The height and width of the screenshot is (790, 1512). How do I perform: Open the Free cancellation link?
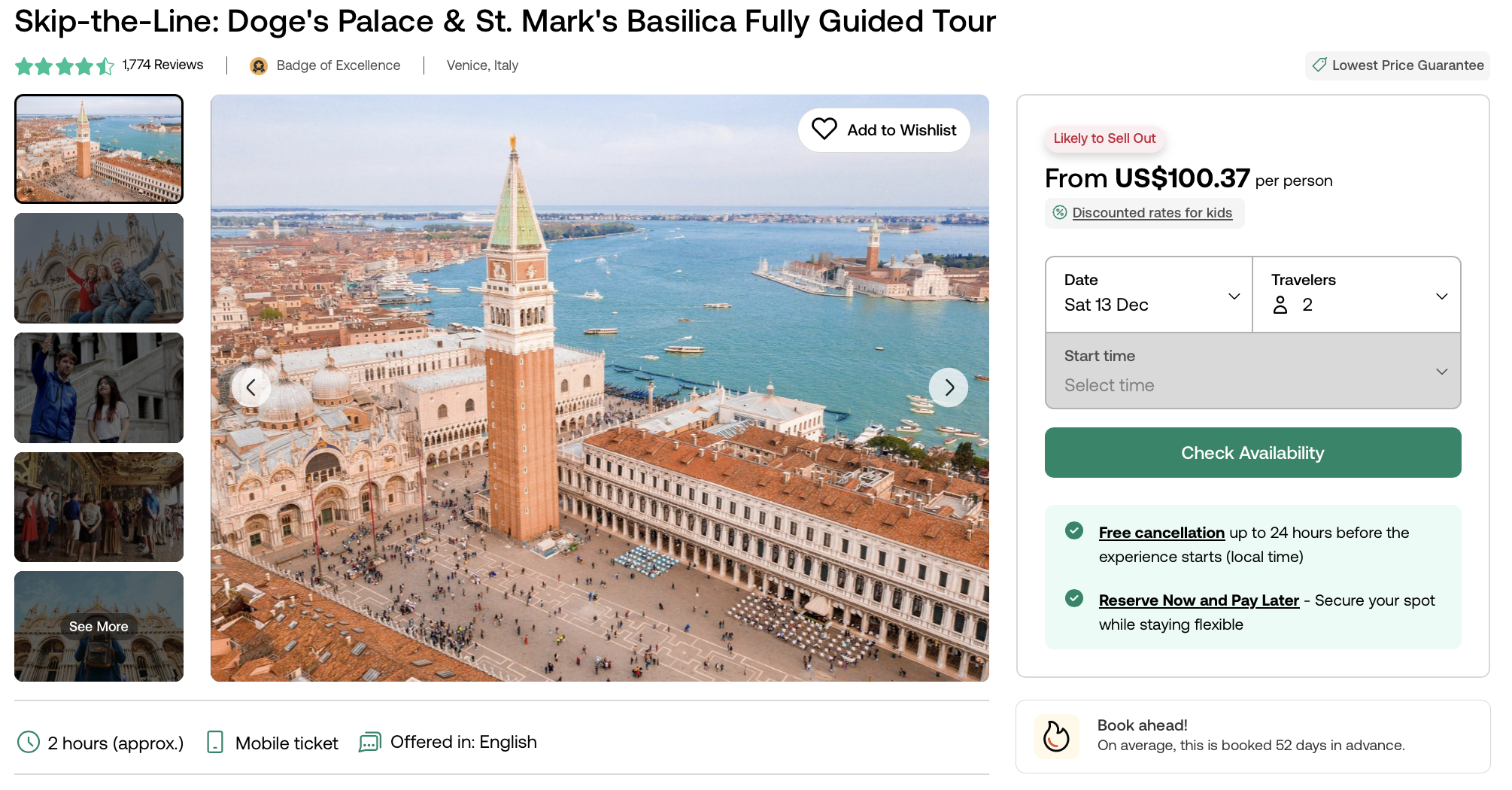(x=1161, y=533)
